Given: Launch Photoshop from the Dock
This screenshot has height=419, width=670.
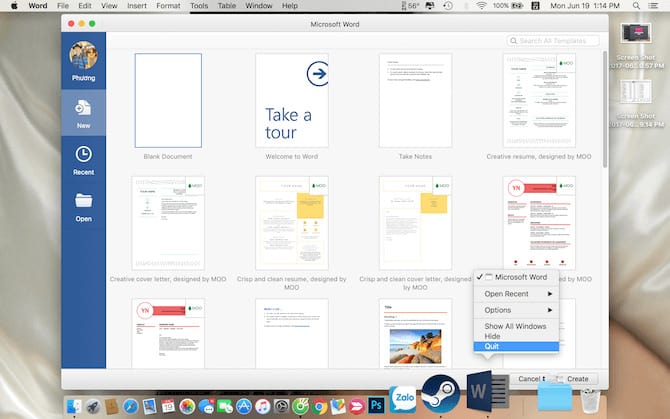Looking at the screenshot, I should (x=376, y=406).
